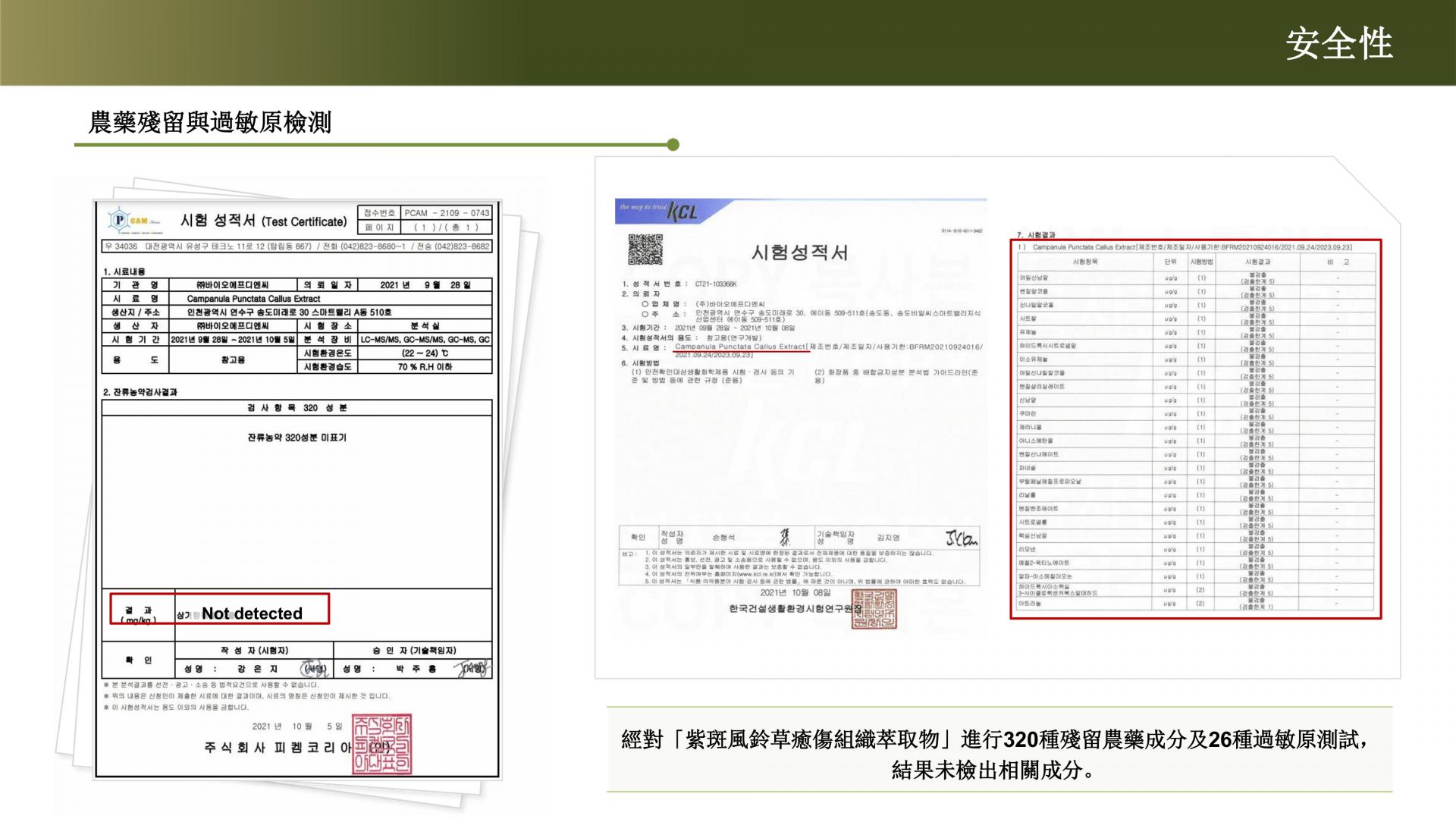Click the underlined Campanula Punctata Callus Extract text
This screenshot has width=1456, height=819.
(x=739, y=347)
